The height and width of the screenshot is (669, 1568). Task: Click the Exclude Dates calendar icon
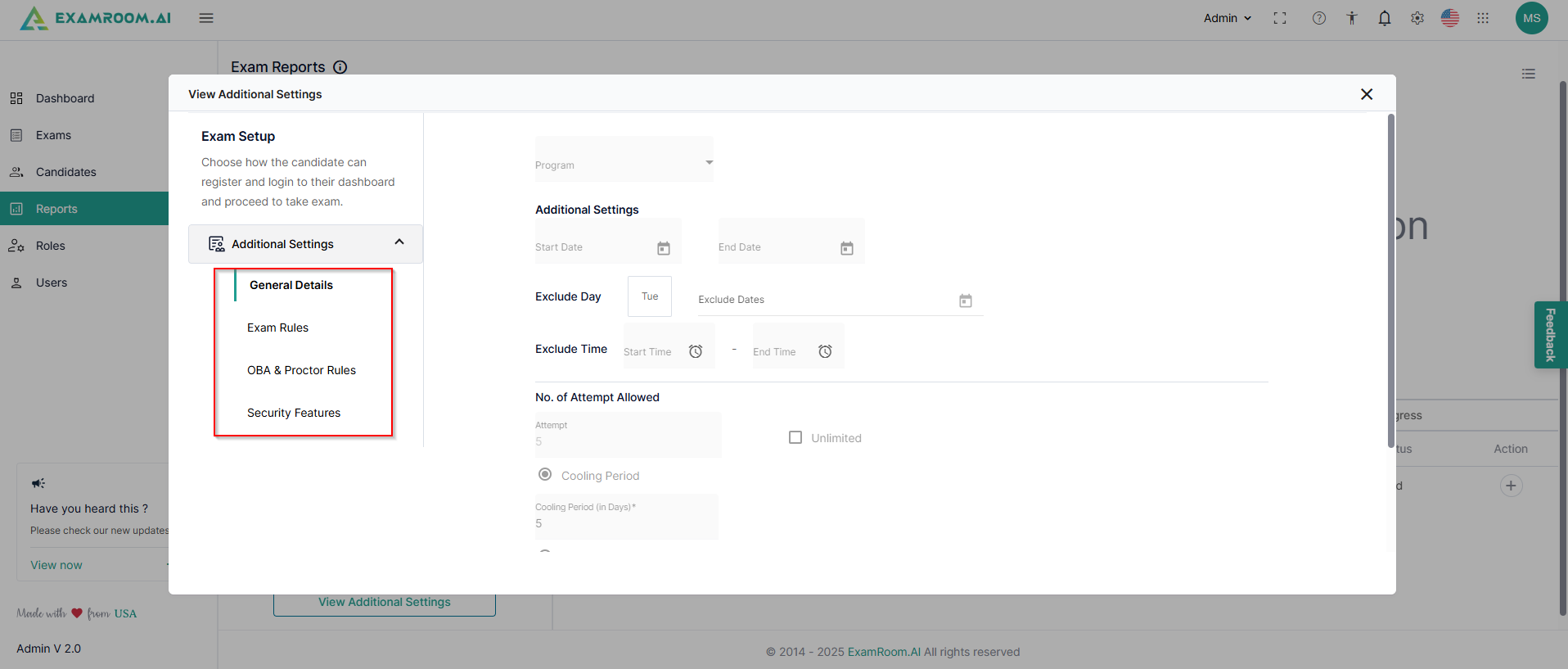(965, 301)
